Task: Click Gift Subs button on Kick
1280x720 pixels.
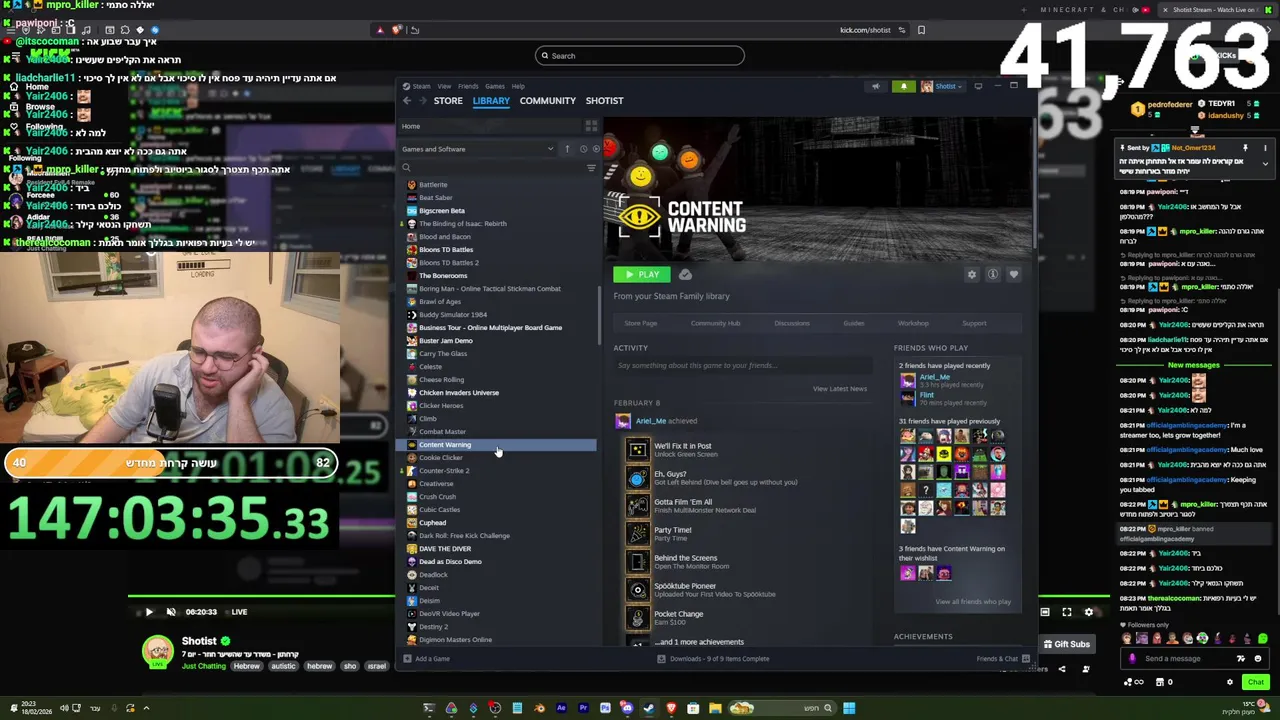Action: pos(1066,644)
